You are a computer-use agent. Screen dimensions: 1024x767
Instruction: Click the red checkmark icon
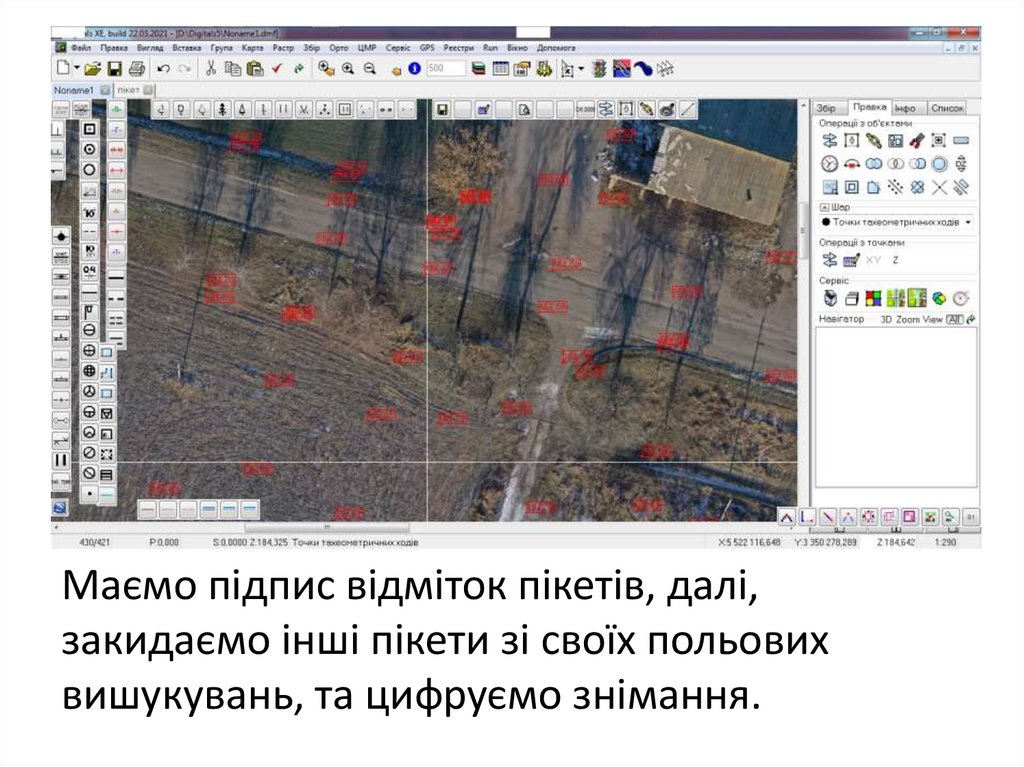point(277,68)
